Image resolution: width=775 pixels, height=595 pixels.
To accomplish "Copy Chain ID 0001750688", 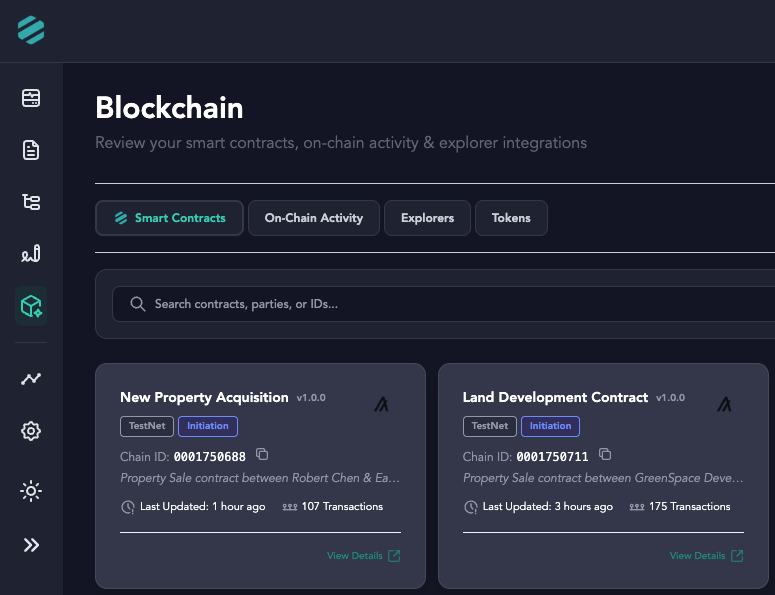I will coord(262,454).
